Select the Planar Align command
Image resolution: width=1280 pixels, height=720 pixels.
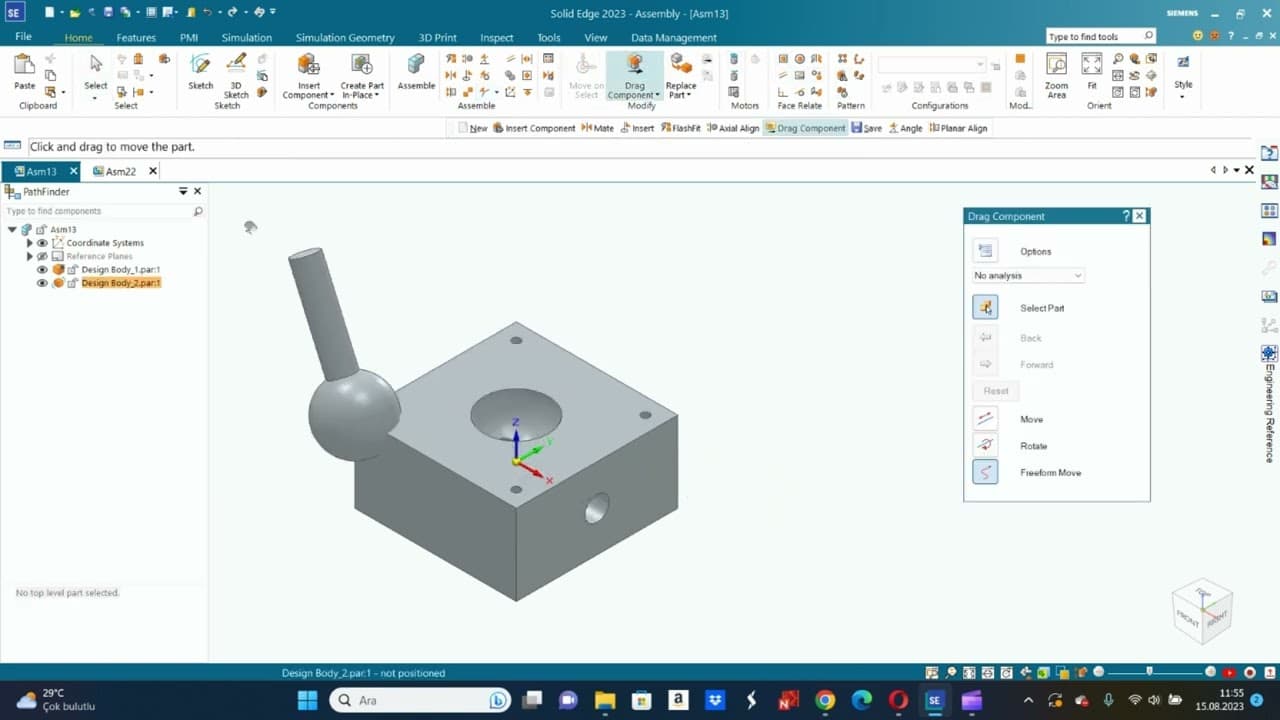[x=958, y=128]
